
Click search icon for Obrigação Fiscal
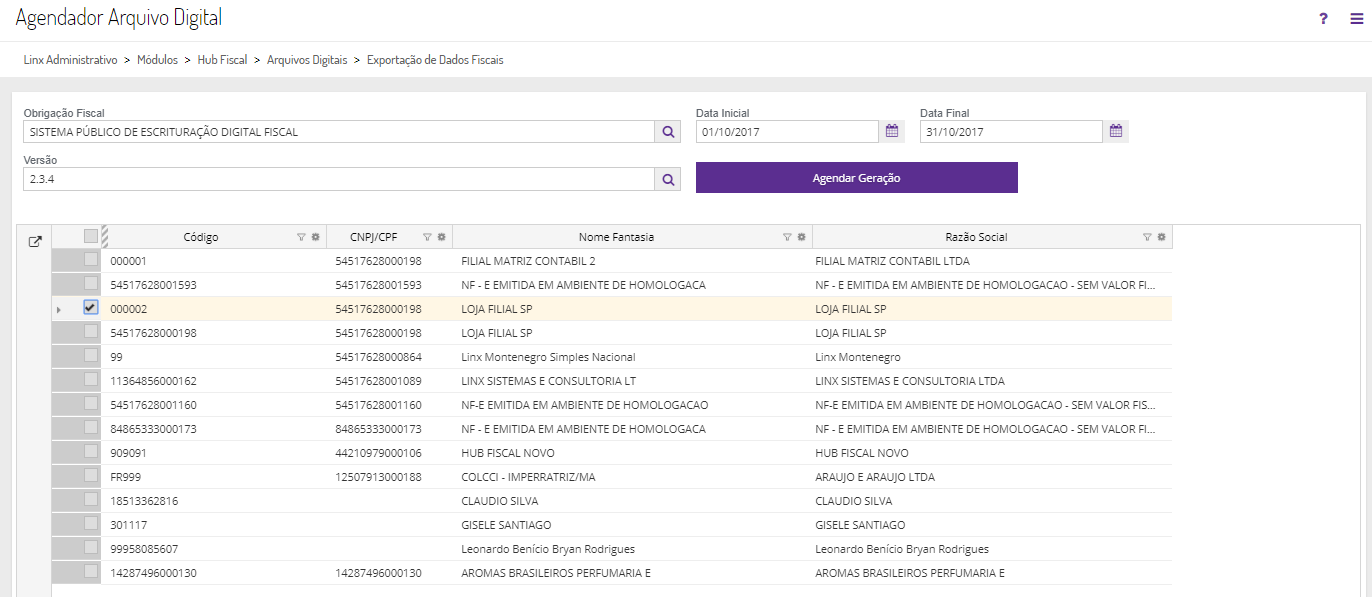click(x=668, y=131)
